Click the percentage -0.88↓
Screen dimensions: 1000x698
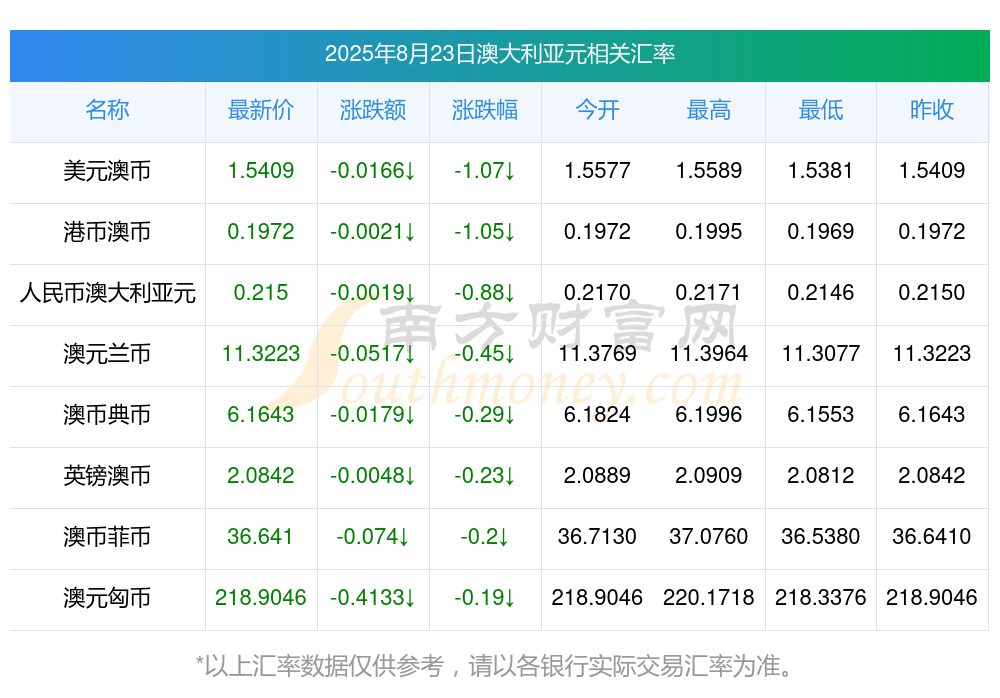click(485, 293)
